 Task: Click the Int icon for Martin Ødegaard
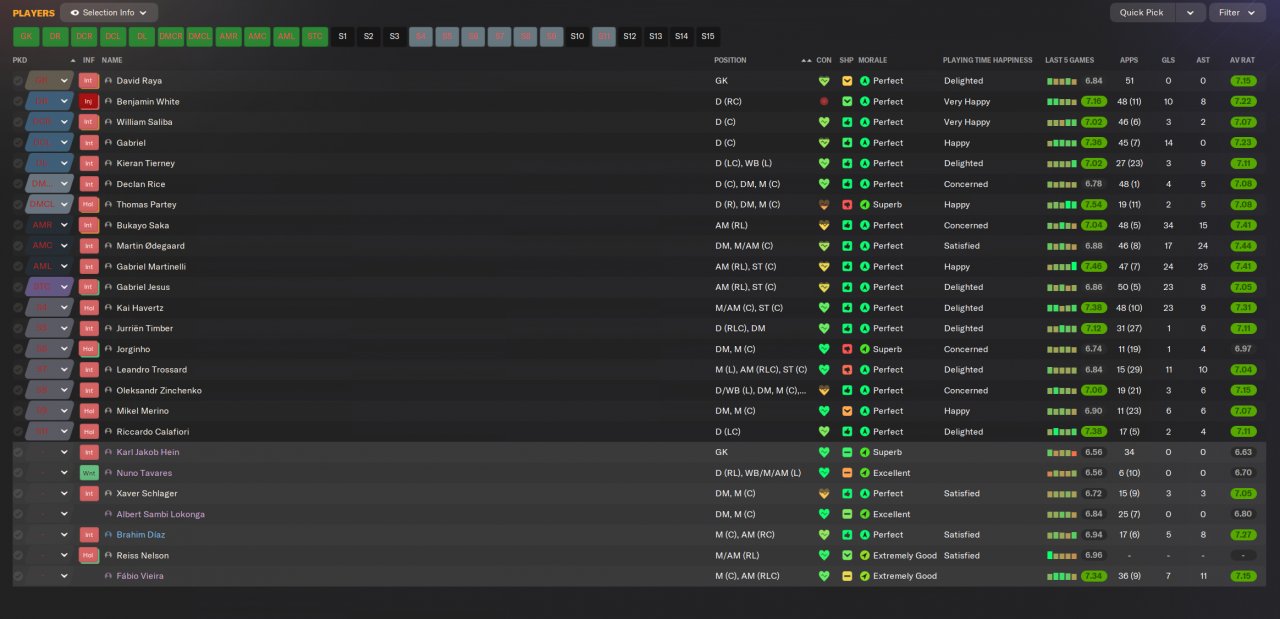coord(88,246)
